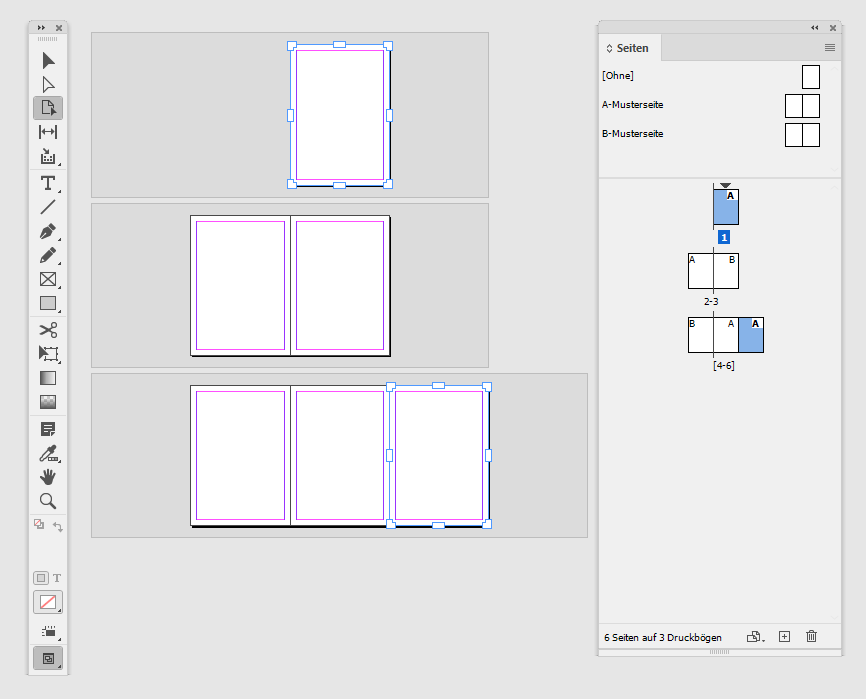Toggle the Page tool in the toolbar
This screenshot has width=866, height=699.
click(x=46, y=109)
